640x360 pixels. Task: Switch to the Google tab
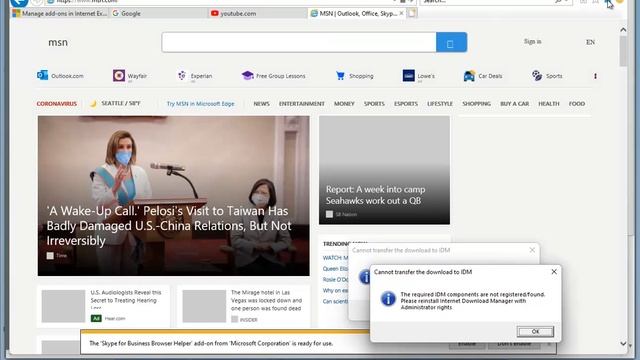pos(158,13)
